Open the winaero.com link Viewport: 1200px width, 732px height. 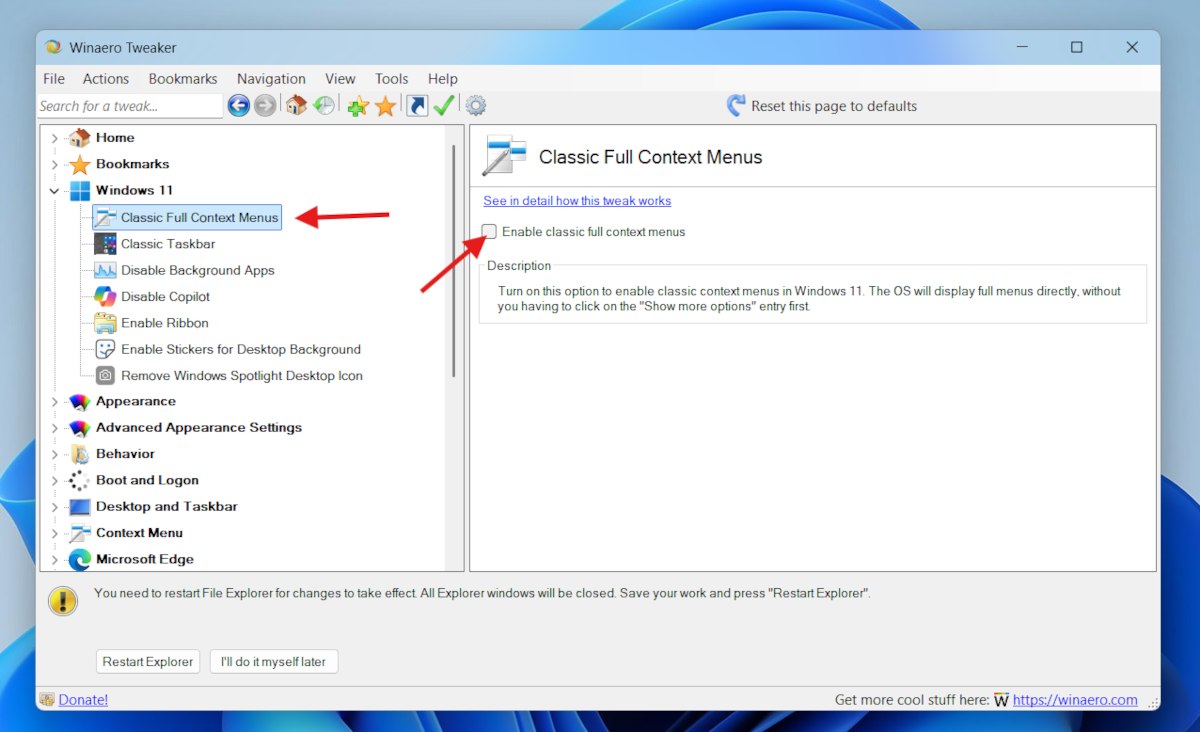tap(1076, 699)
